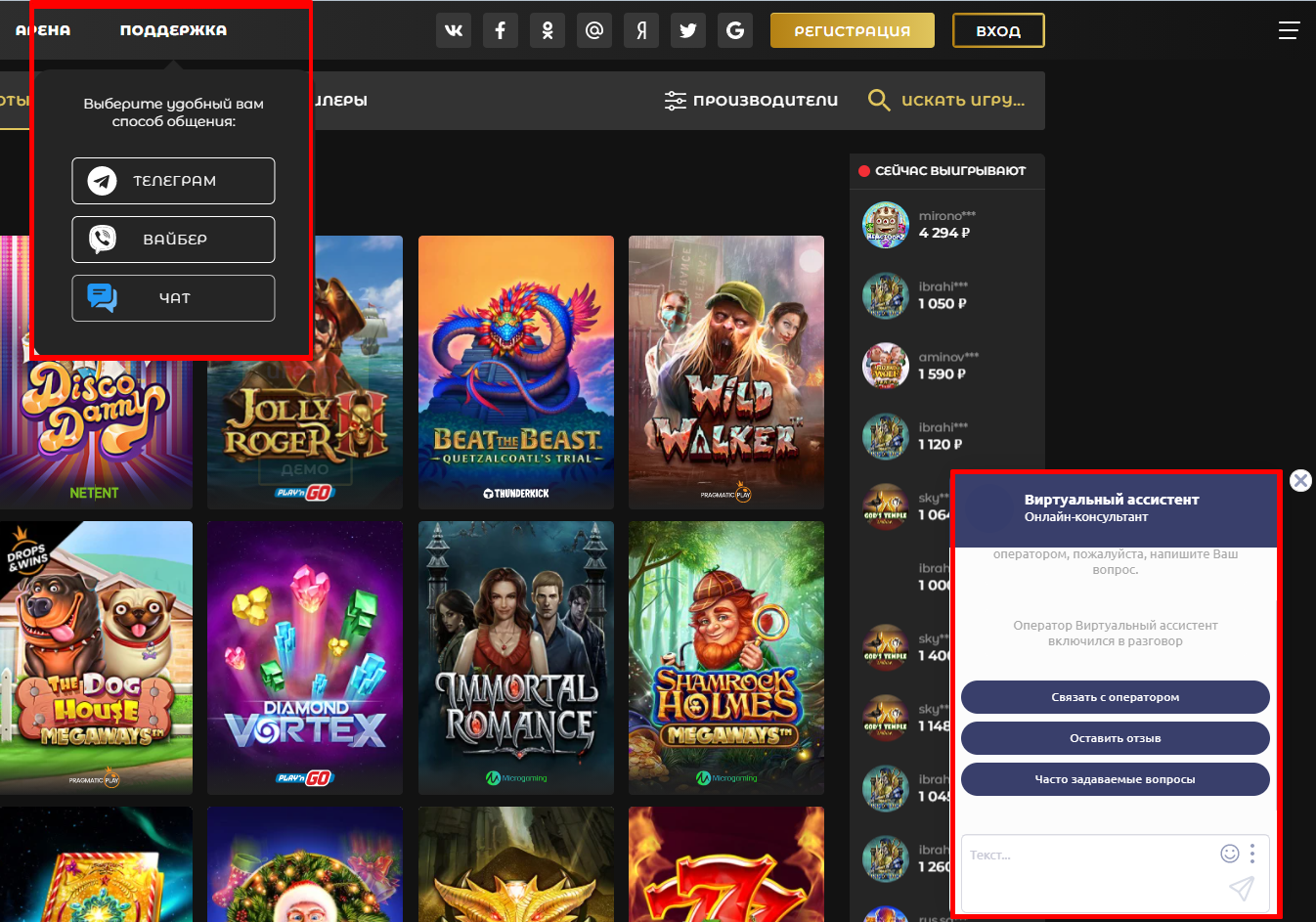Click the РЕГИСТРАЦИЯ button

(853, 30)
